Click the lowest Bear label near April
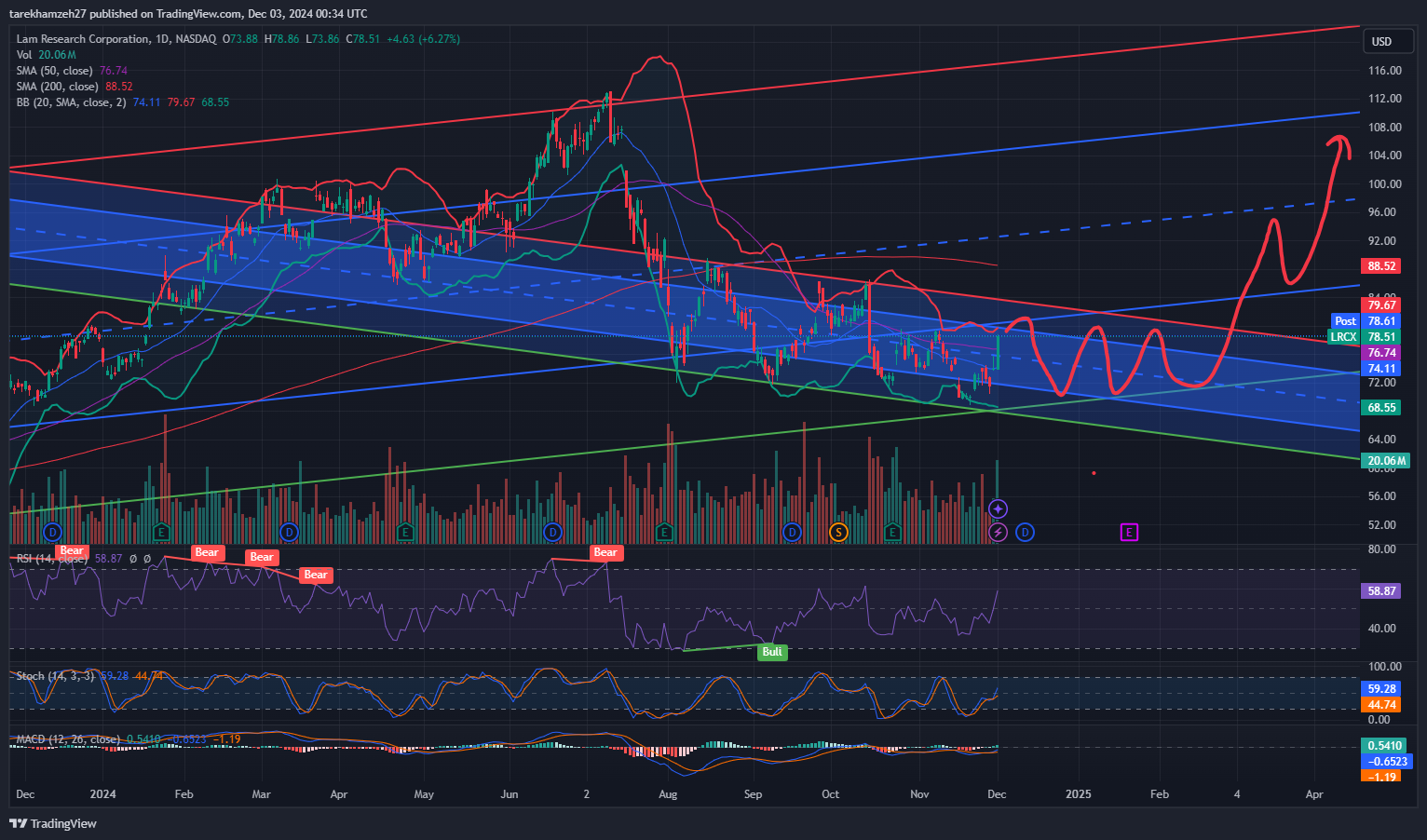 [316, 575]
